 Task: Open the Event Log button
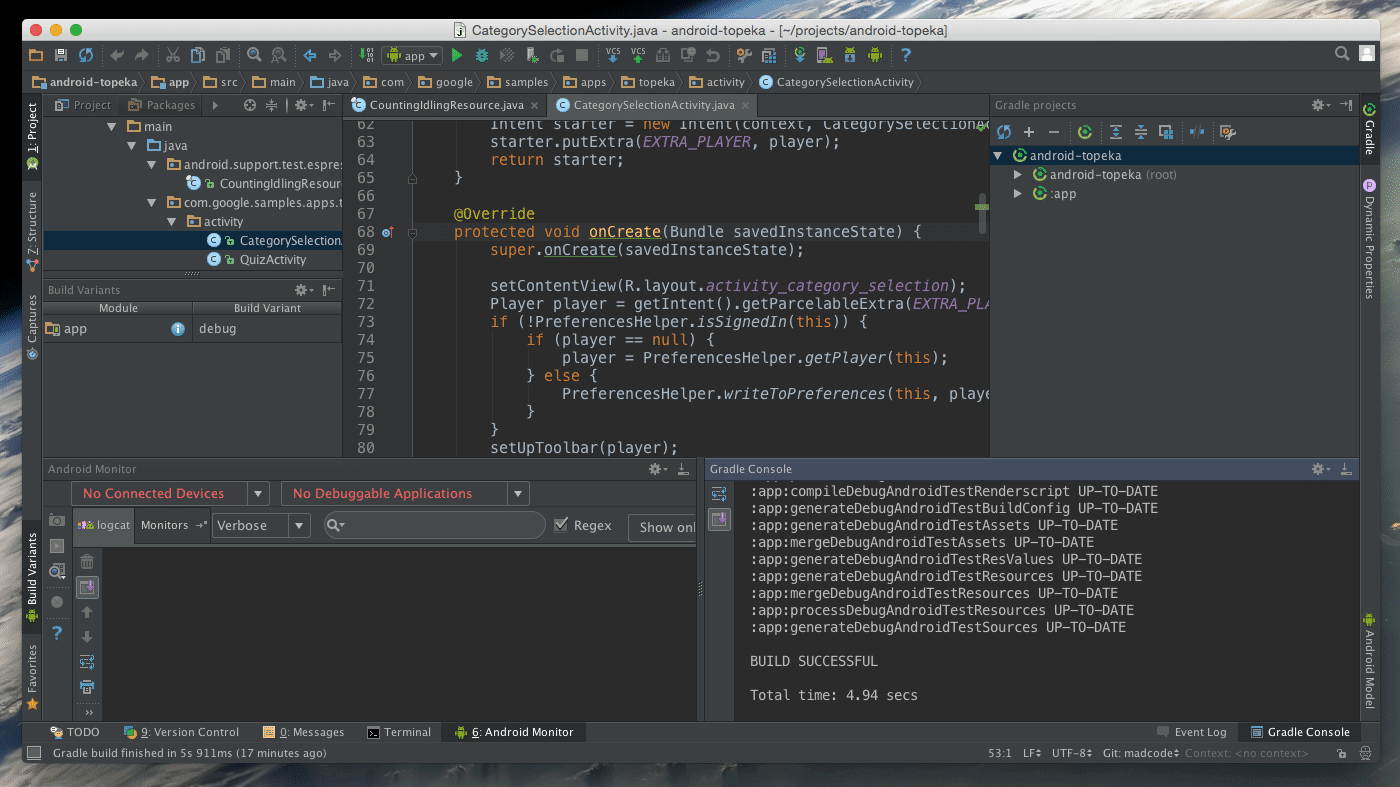[x=1191, y=732]
